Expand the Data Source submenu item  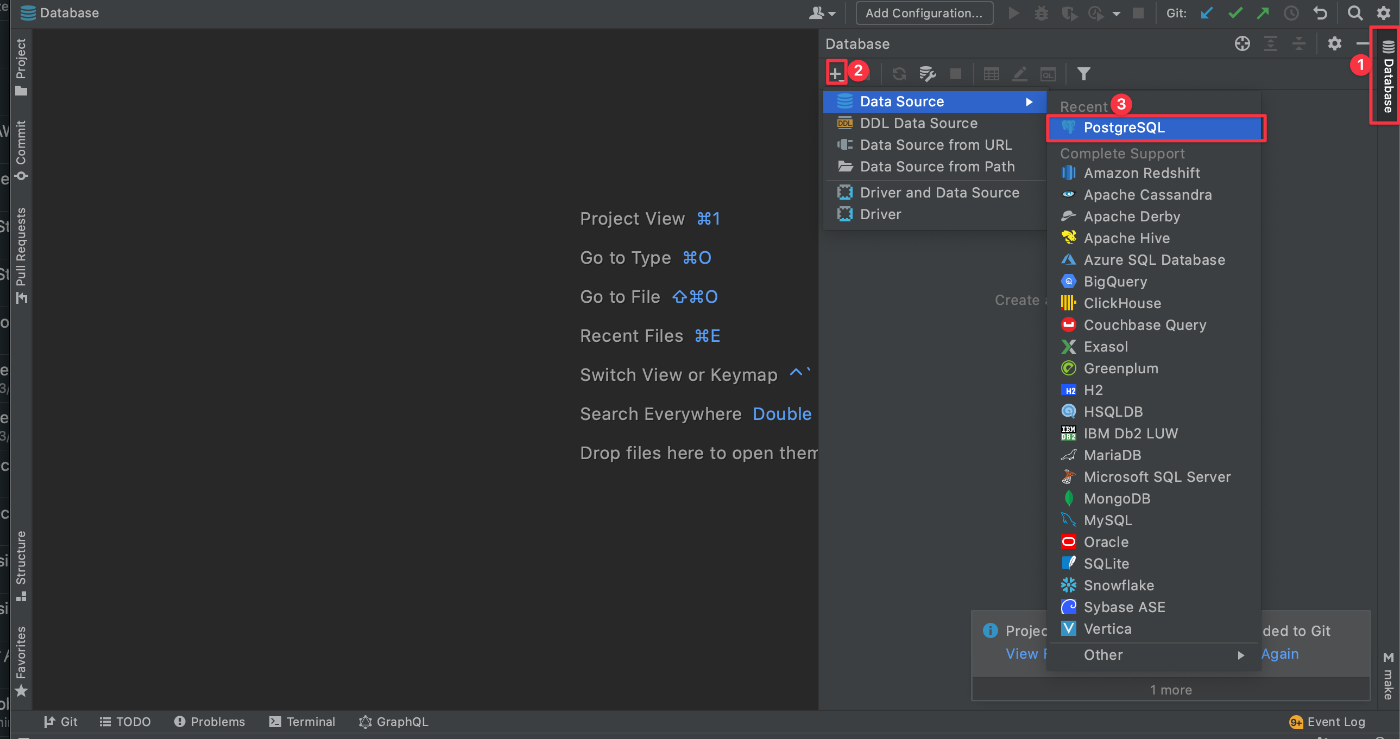pos(935,102)
